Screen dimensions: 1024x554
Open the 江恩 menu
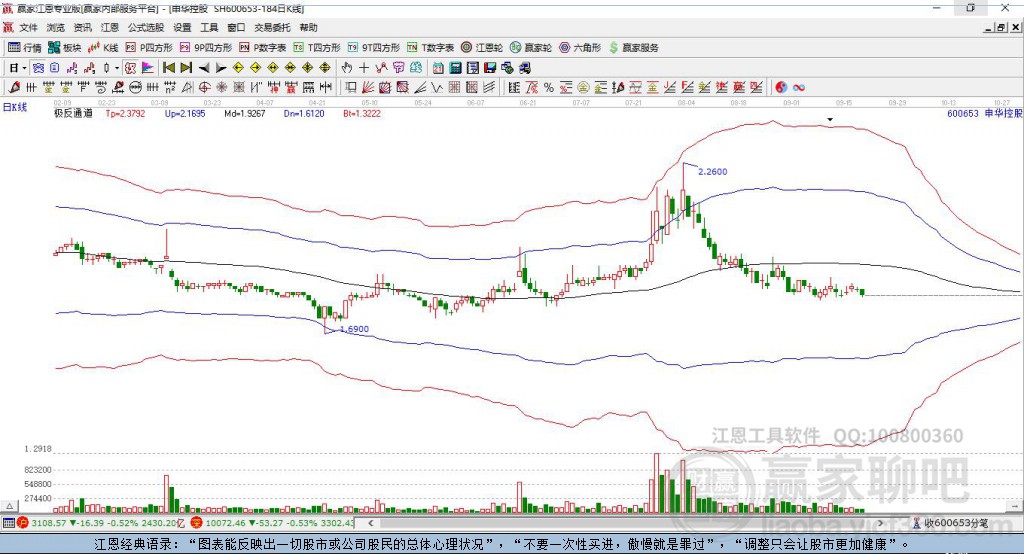(110, 27)
